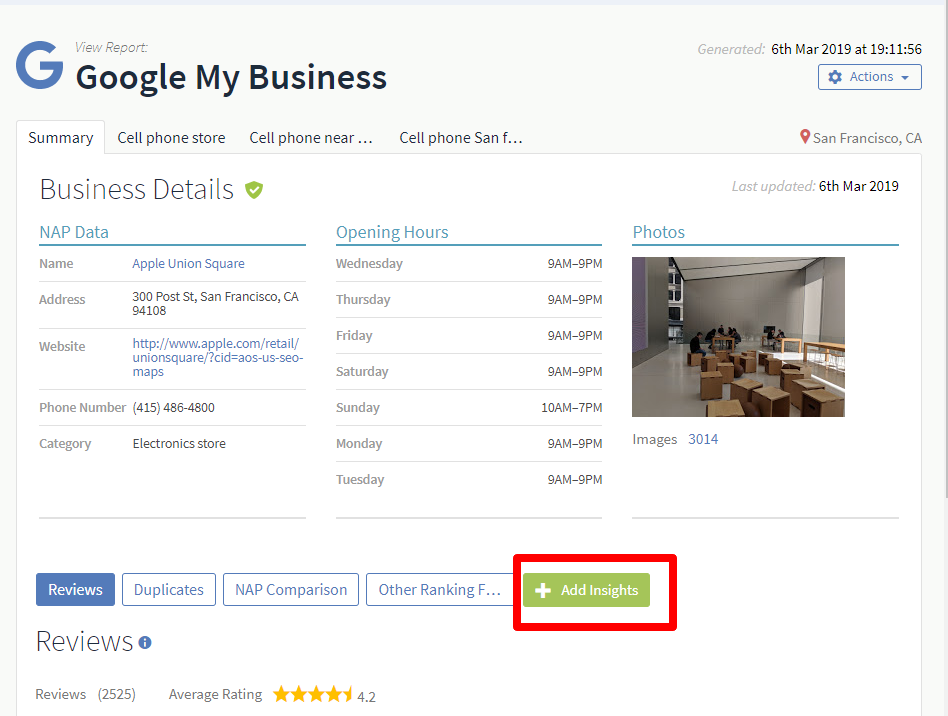The image size is (948, 716).
Task: Click the 3014 images count link
Action: (x=703, y=440)
